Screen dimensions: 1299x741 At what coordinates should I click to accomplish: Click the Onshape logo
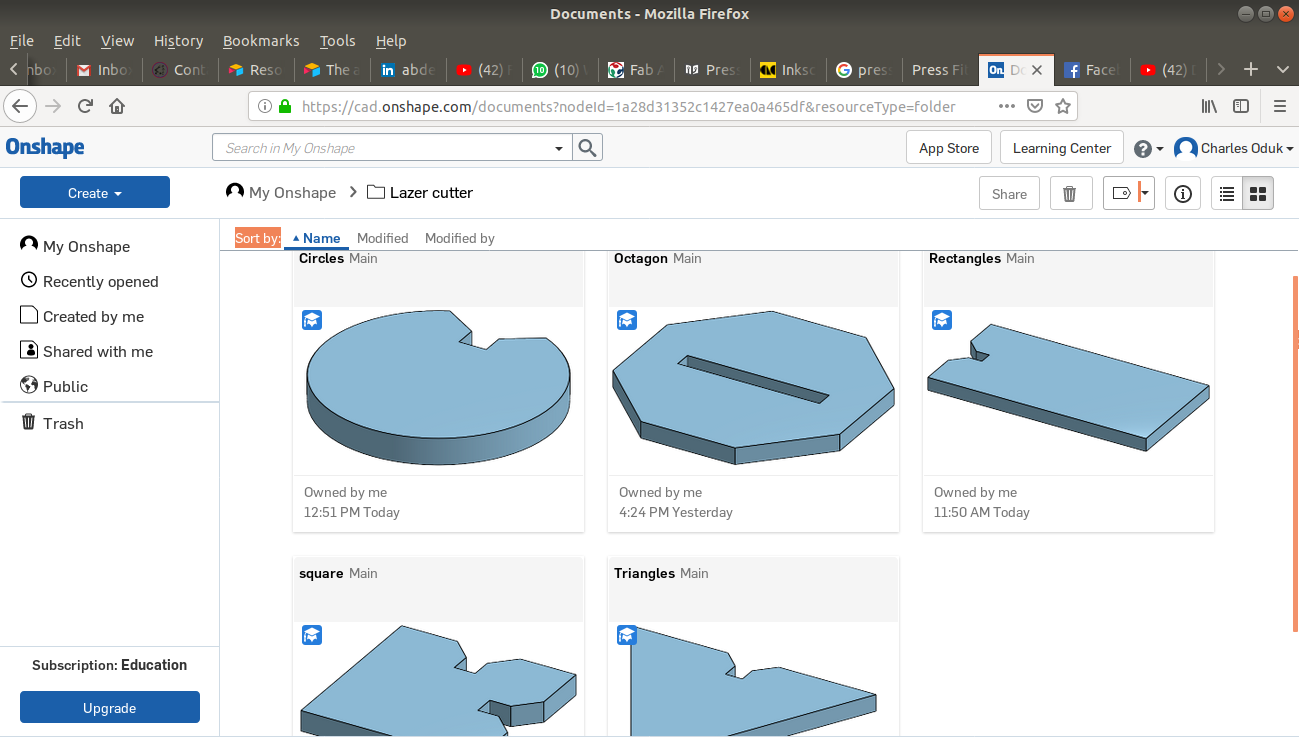pos(45,148)
